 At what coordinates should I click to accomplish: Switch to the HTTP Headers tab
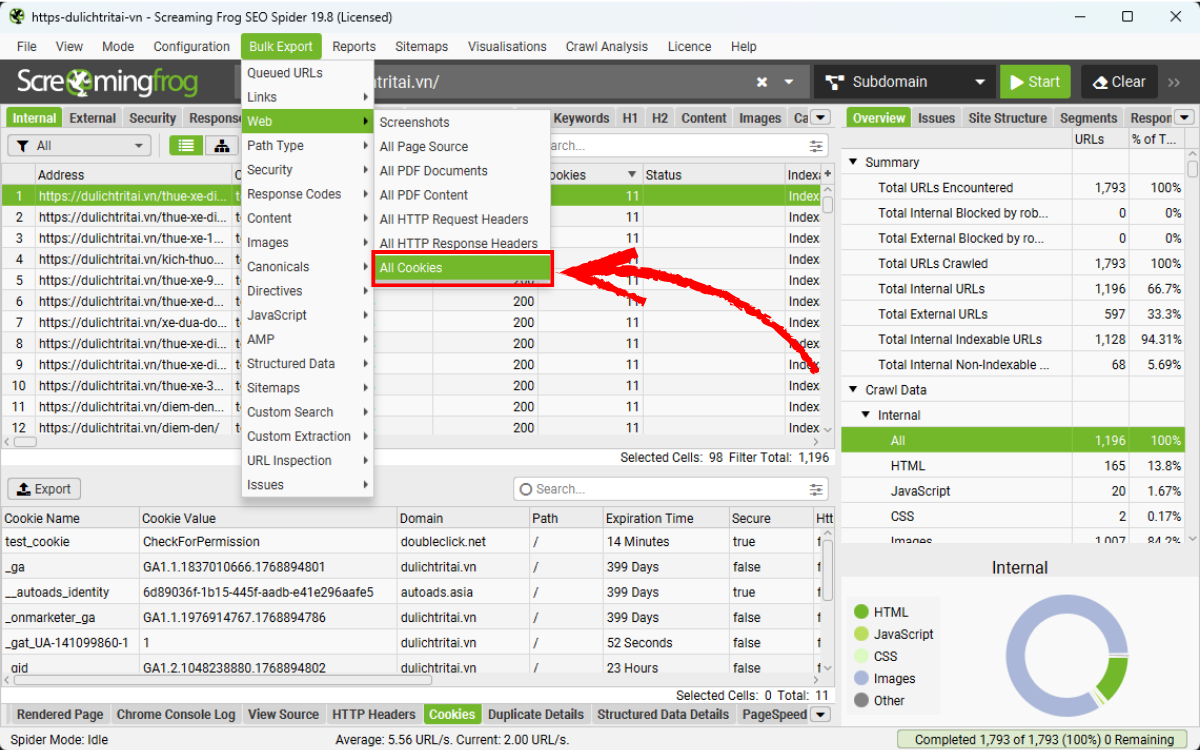[373, 714]
